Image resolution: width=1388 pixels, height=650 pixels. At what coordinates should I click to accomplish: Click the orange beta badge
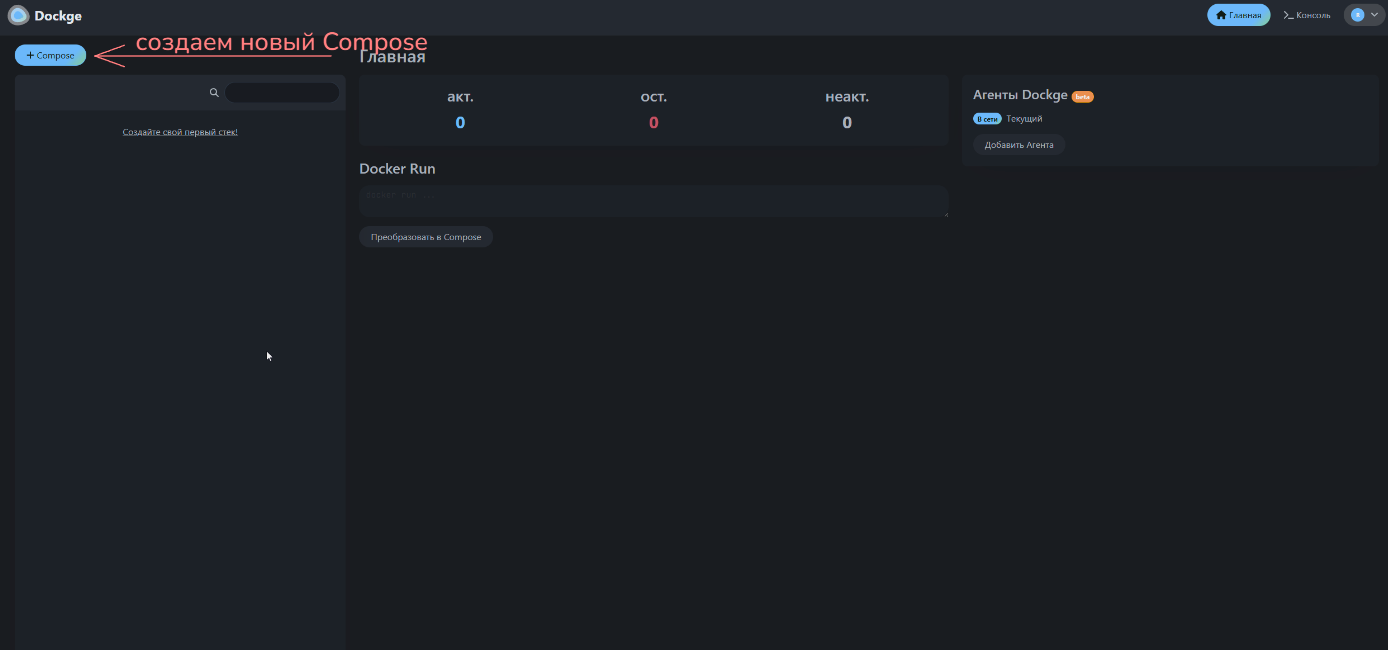(x=1083, y=97)
